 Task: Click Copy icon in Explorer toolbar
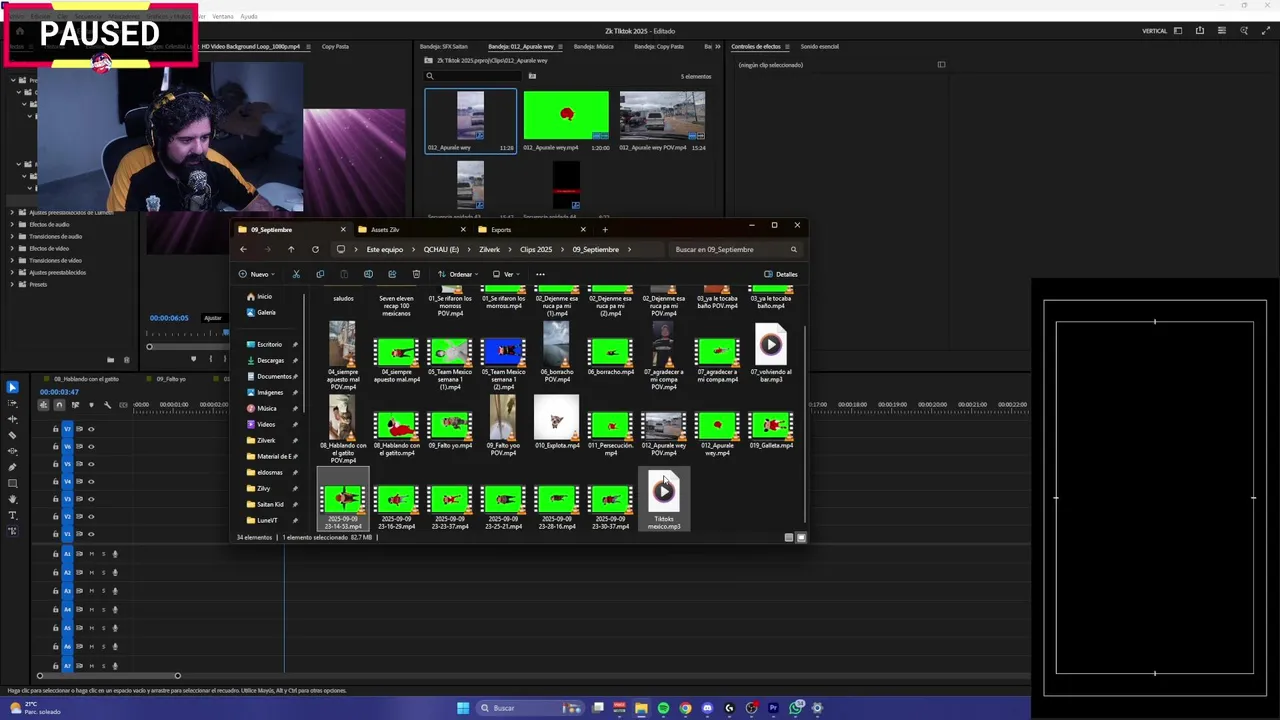click(320, 274)
